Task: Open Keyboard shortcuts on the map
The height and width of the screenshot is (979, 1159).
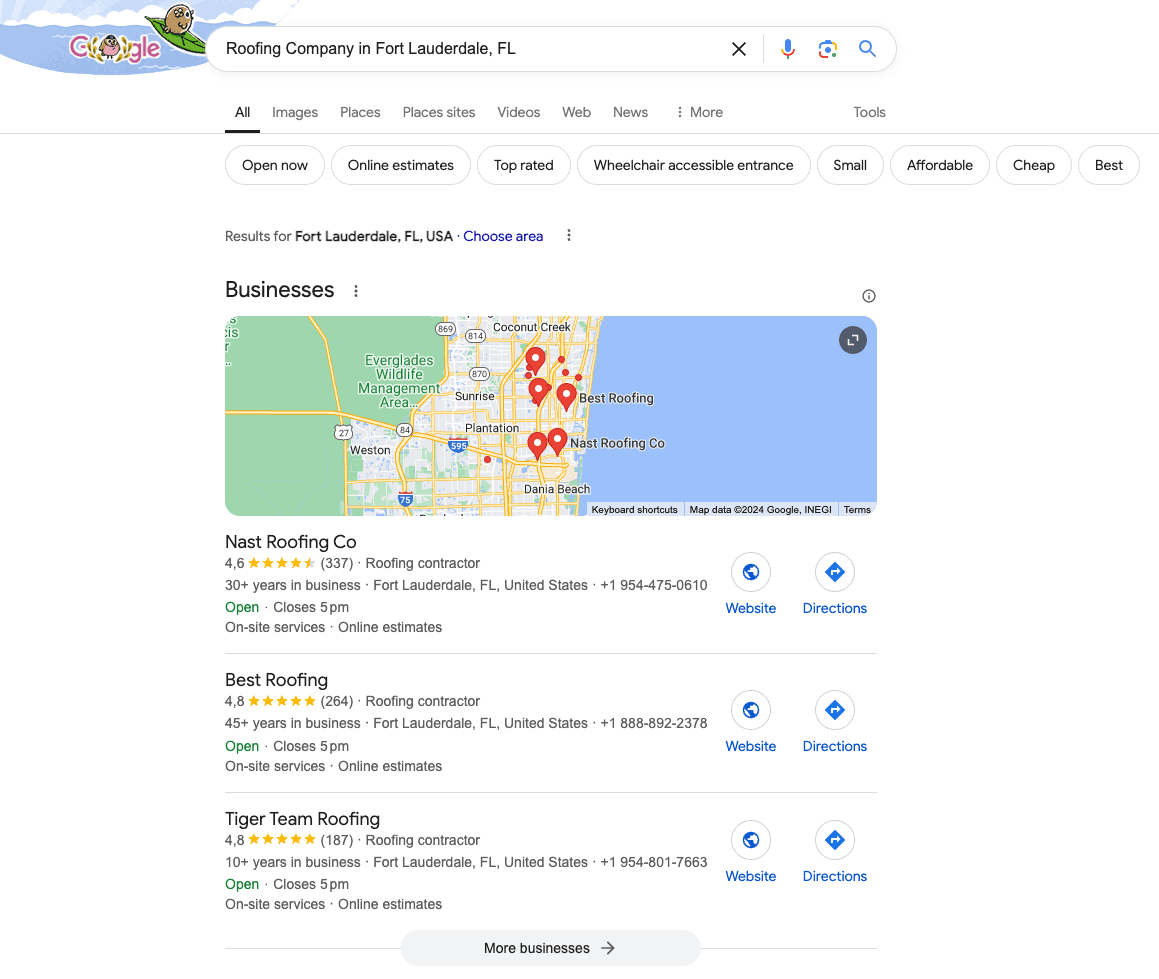Action: (634, 509)
